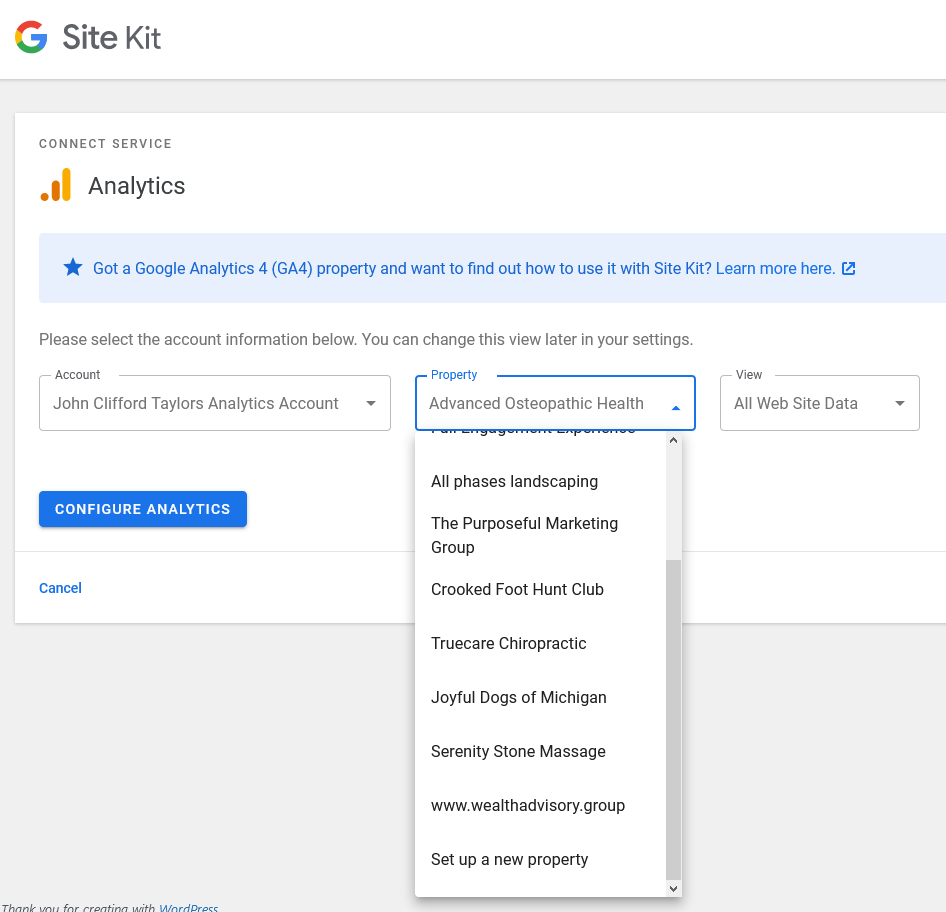Click the Cancel link
946x912 pixels.
(60, 588)
